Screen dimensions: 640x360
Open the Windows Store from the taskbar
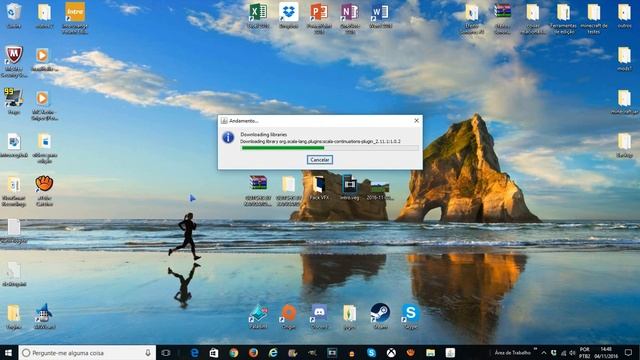[x=214, y=353]
